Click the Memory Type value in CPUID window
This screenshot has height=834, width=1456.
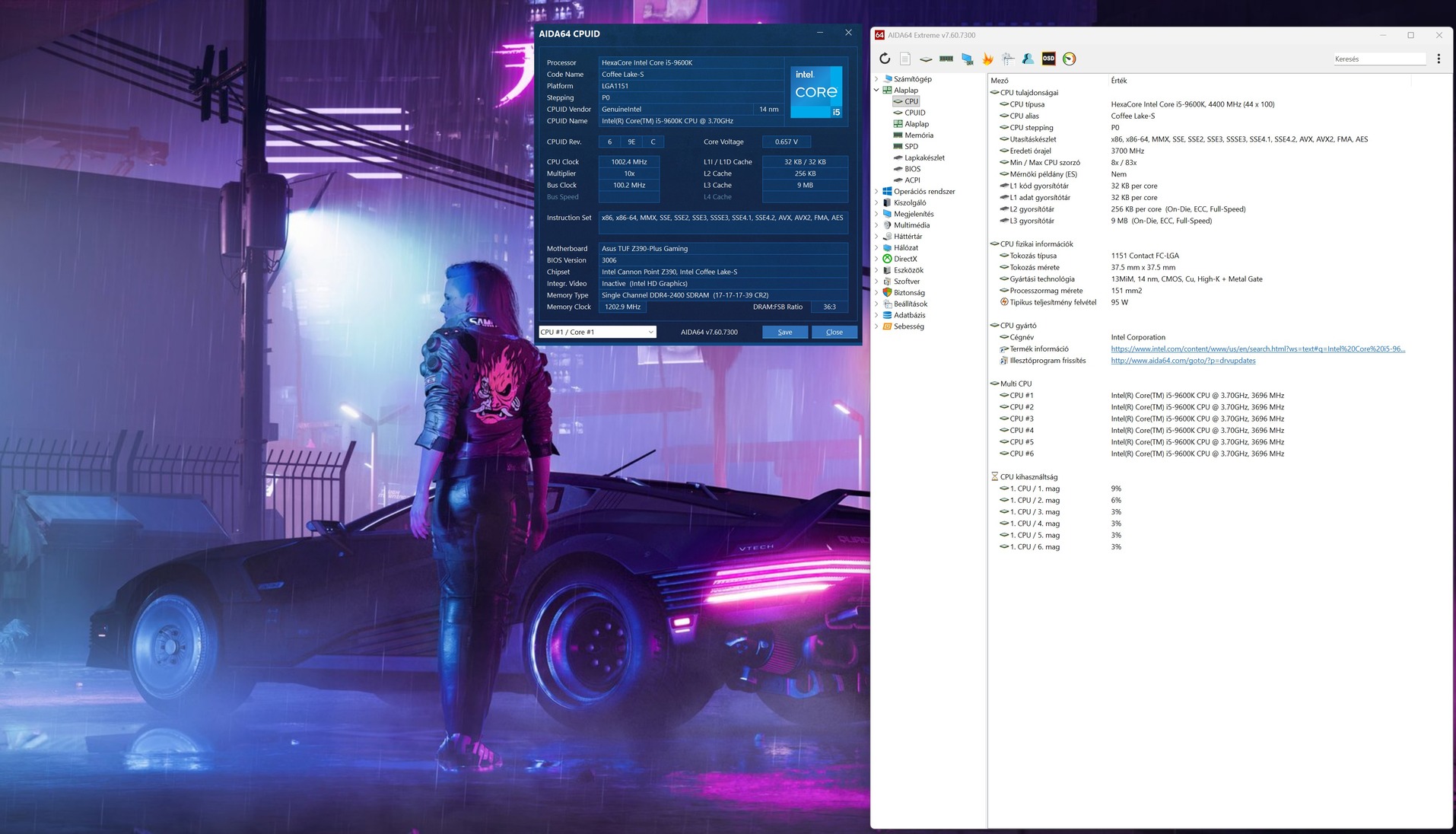723,295
